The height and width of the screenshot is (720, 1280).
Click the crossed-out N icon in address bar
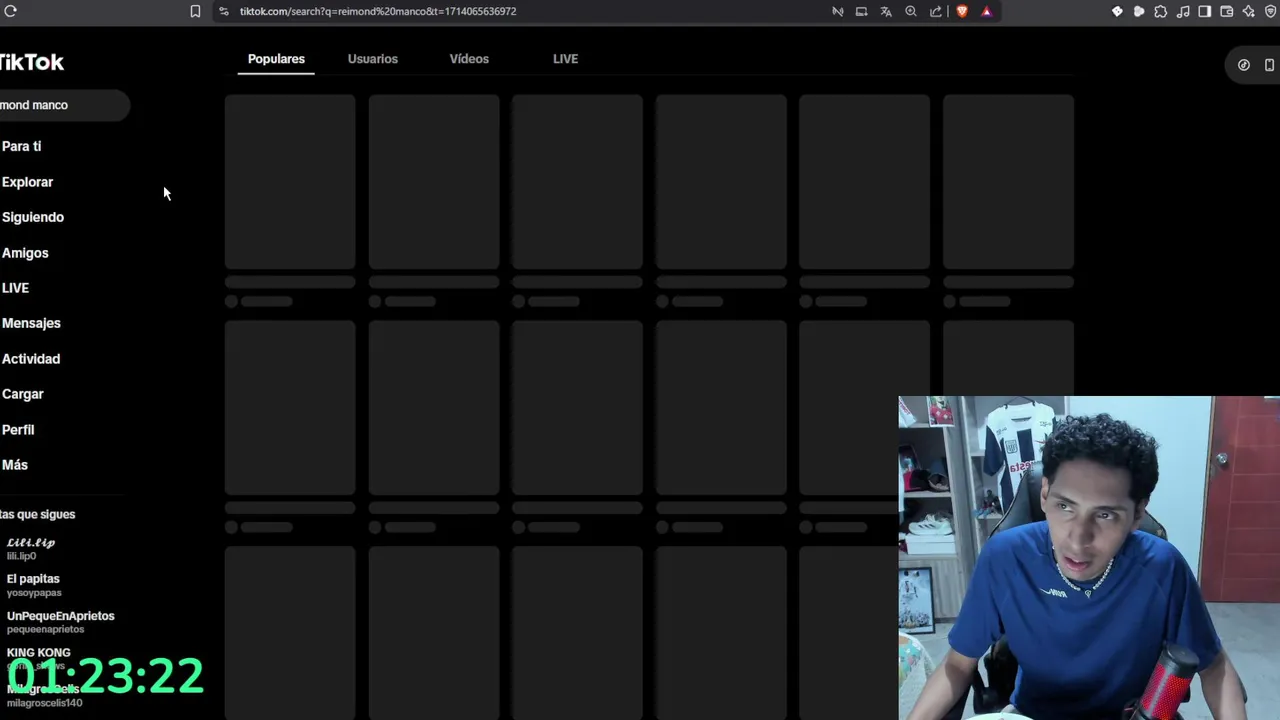(x=838, y=11)
